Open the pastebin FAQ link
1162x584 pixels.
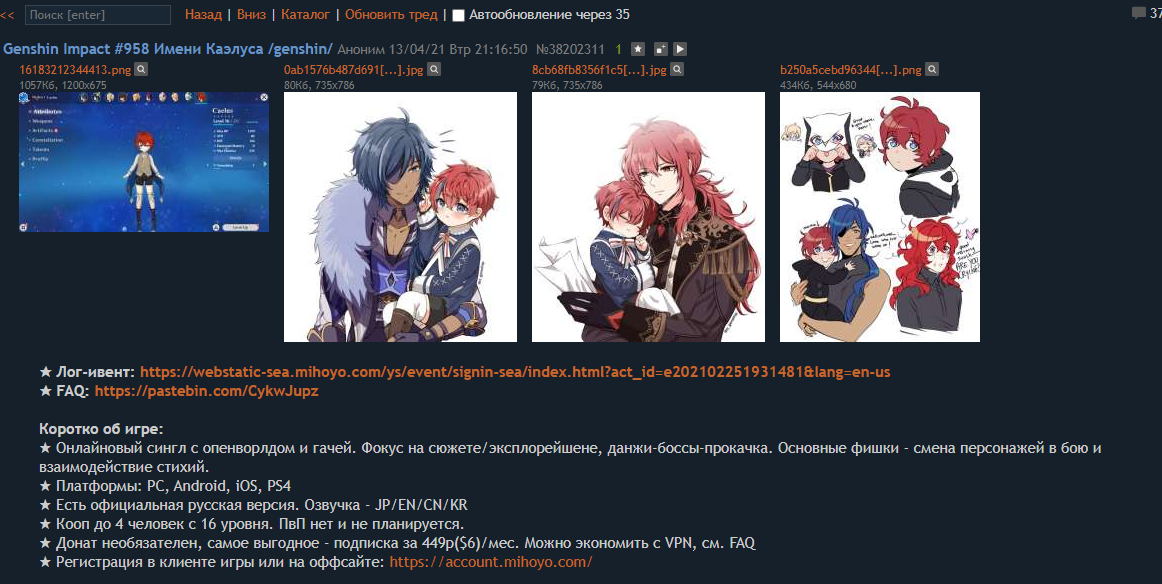(x=207, y=391)
